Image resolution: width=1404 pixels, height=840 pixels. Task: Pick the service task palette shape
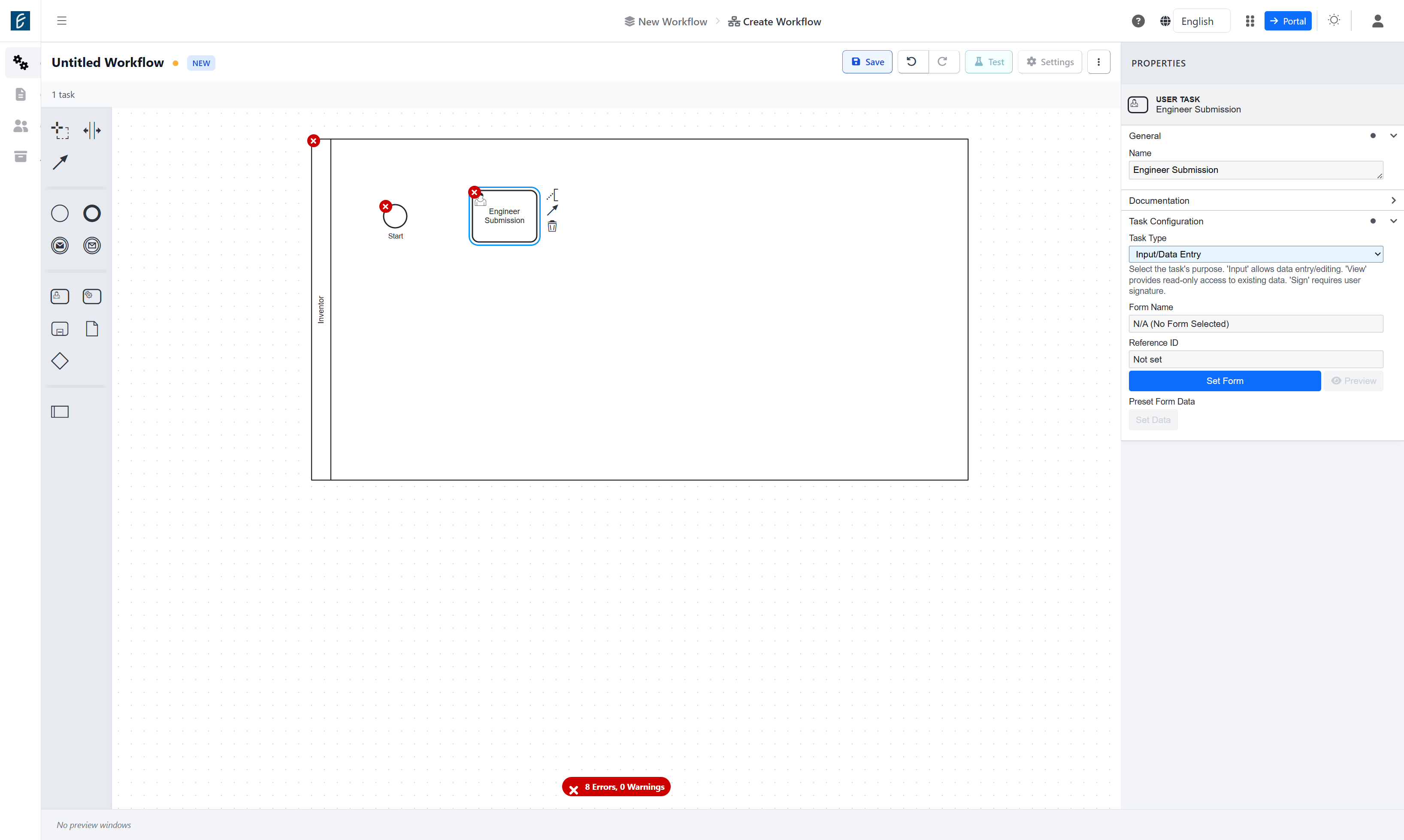92,296
